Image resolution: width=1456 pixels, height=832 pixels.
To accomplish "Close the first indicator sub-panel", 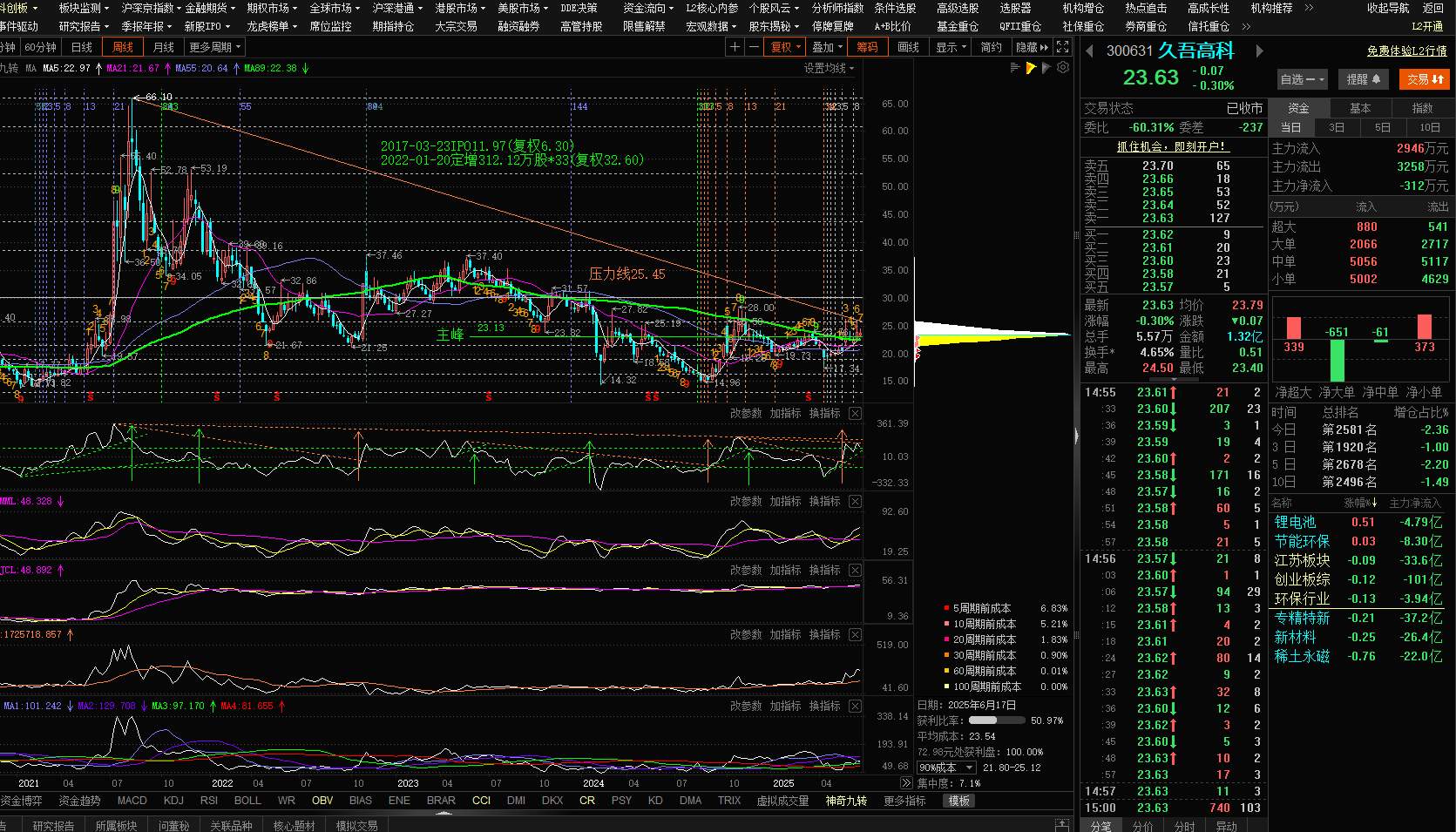I will [856, 413].
